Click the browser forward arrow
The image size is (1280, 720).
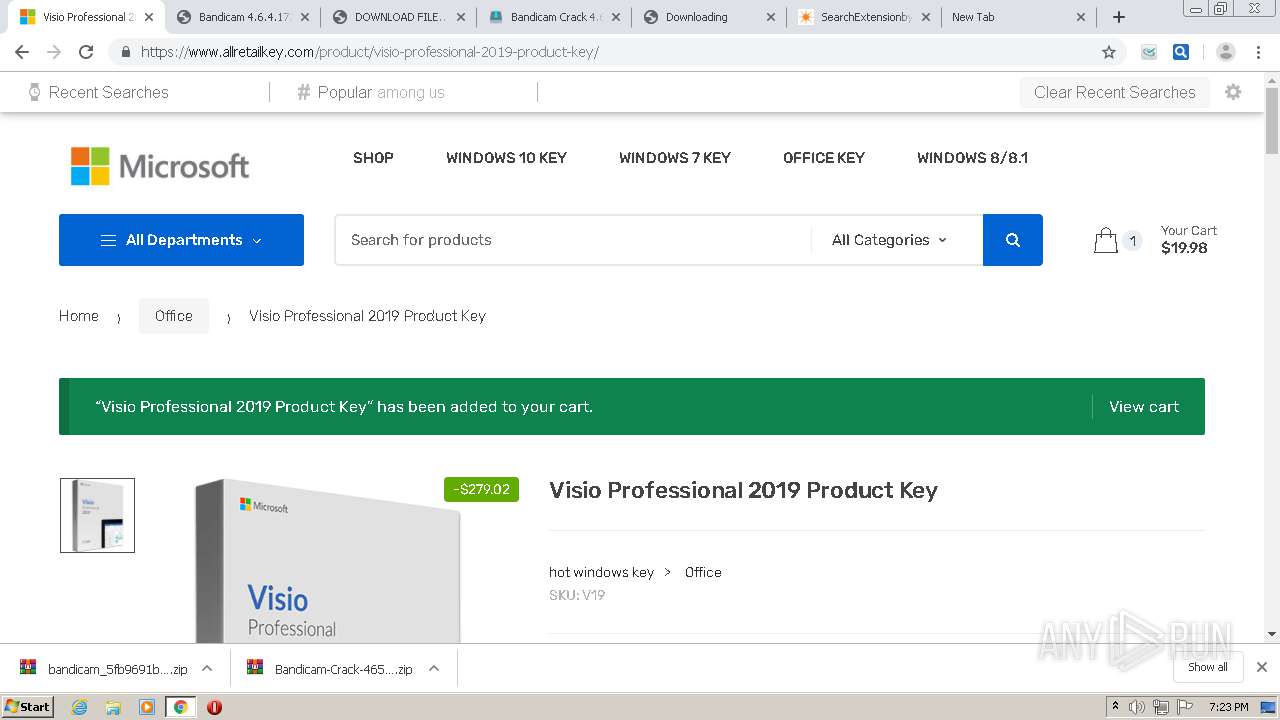tap(54, 52)
